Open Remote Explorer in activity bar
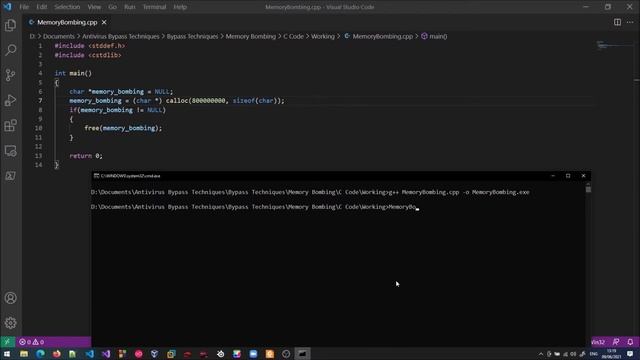This screenshot has width=640, height=360. 11,151
